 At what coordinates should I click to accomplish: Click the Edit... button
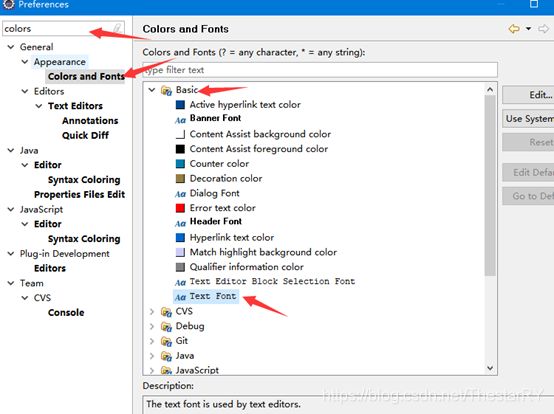tap(528, 95)
